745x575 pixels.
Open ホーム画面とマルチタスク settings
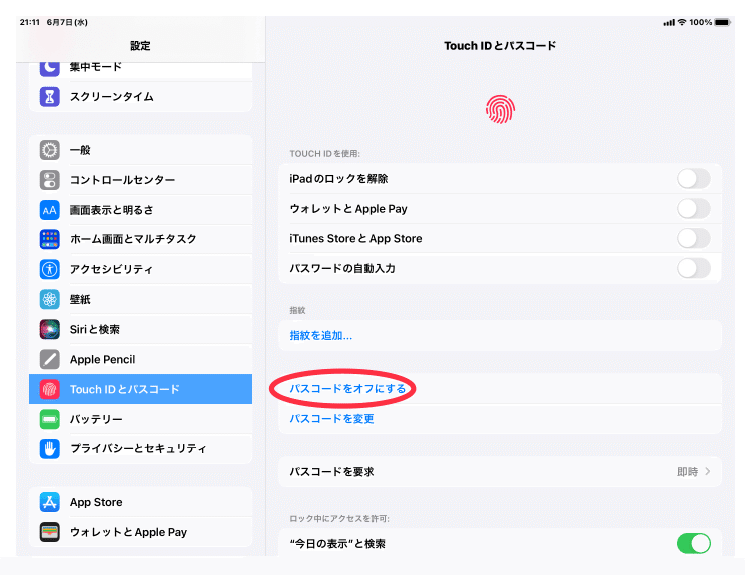141,240
